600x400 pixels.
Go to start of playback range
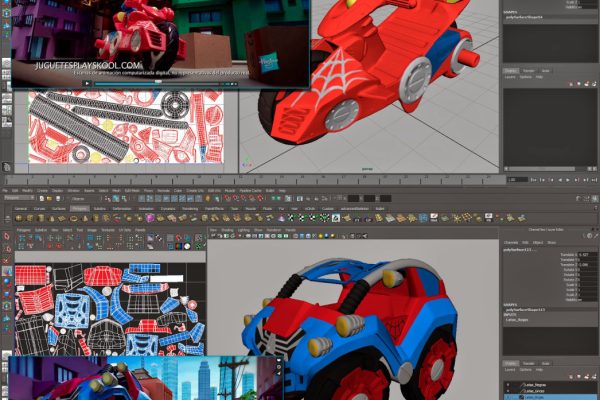pos(533,180)
